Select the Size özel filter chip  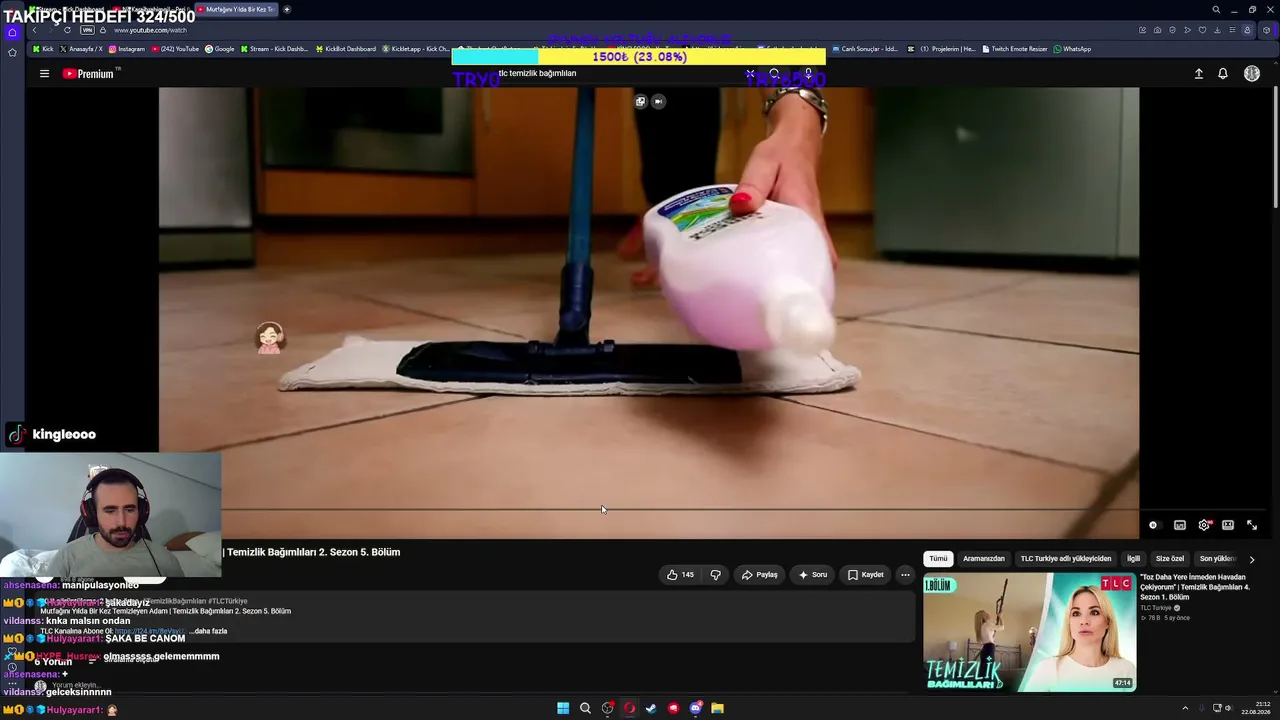click(1170, 559)
